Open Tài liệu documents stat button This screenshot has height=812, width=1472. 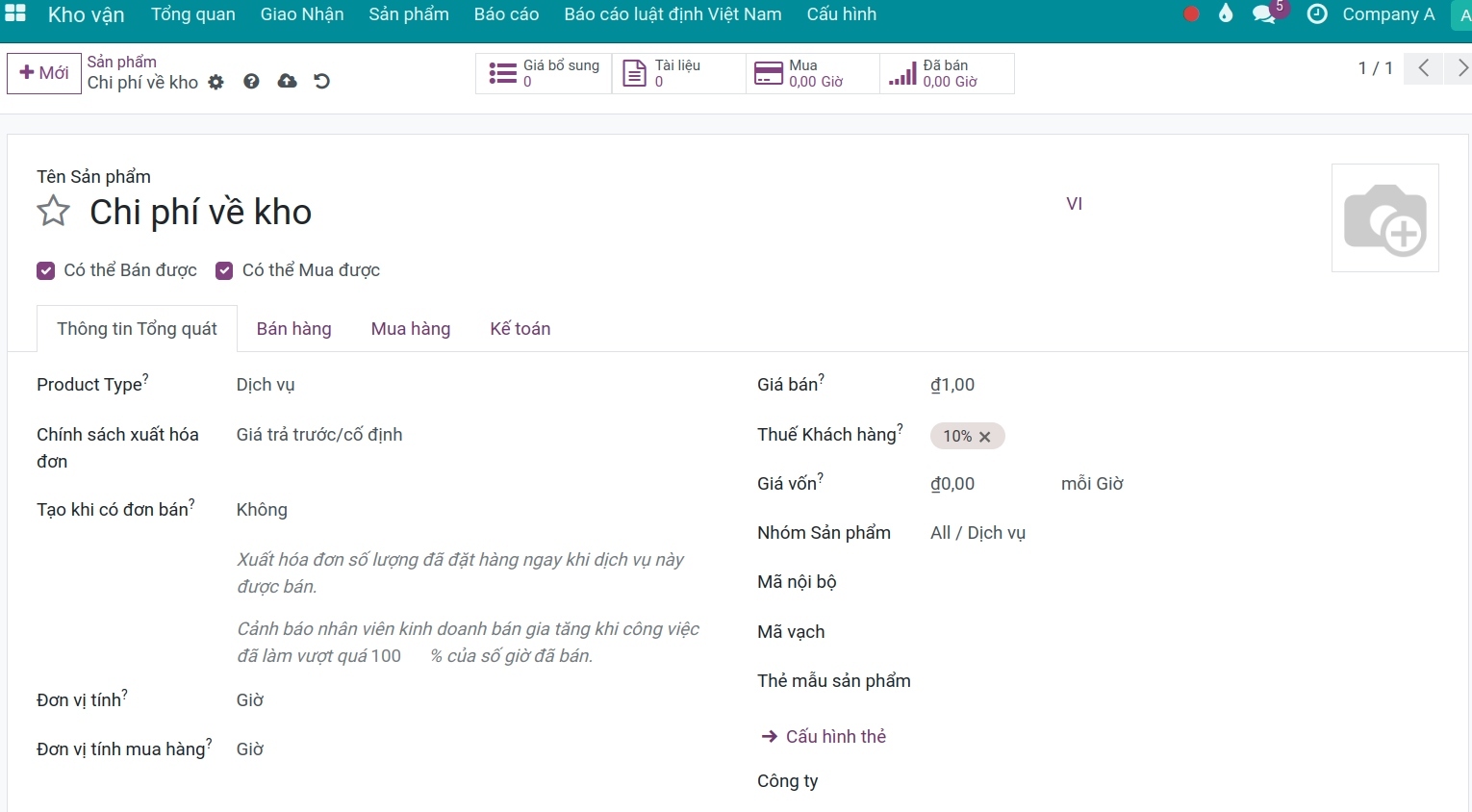(678, 73)
